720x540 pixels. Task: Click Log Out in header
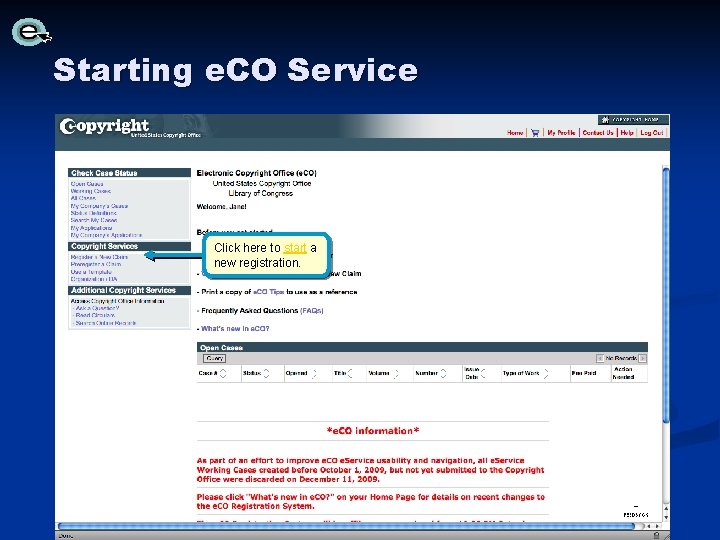click(652, 133)
